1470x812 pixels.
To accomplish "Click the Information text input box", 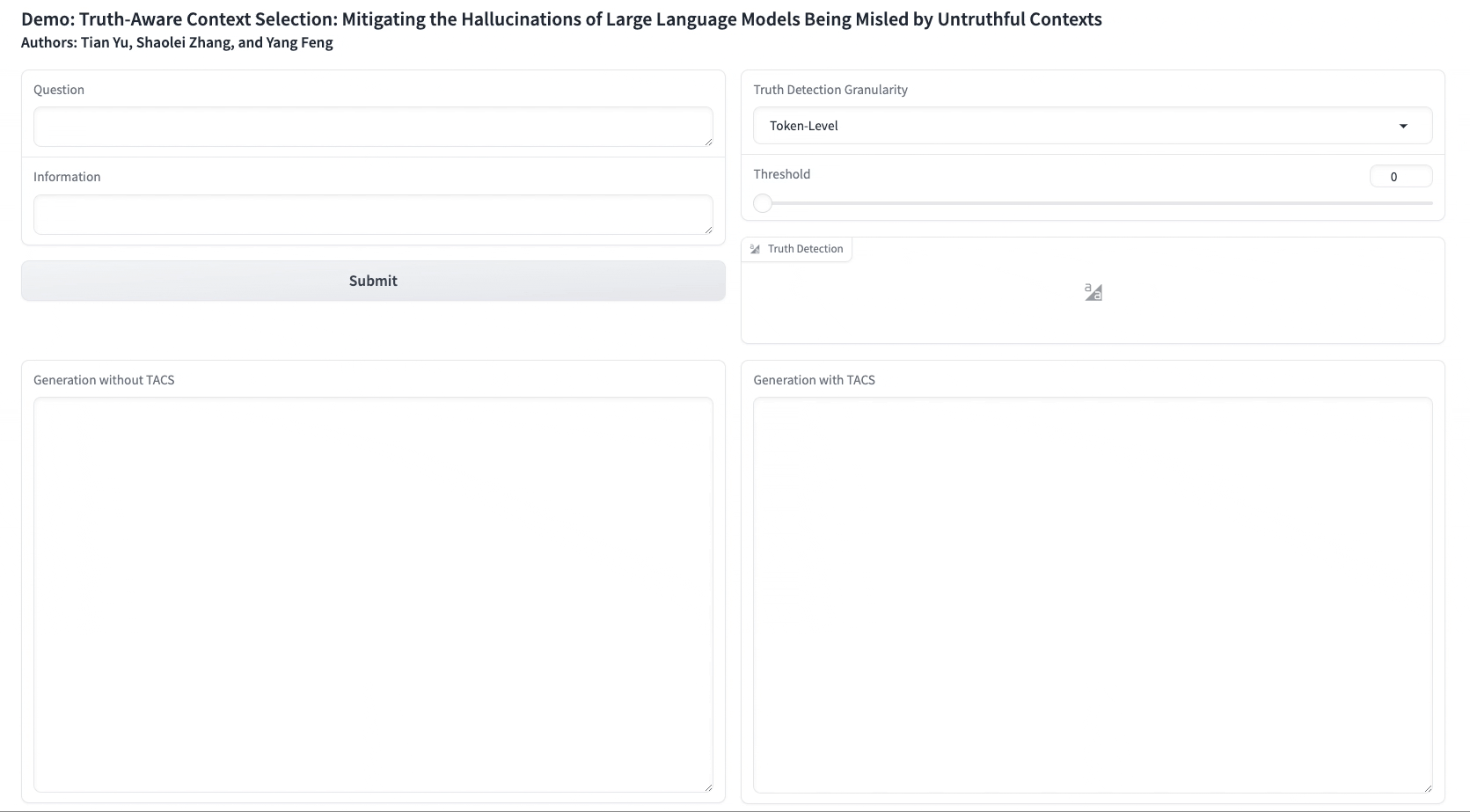I will click(373, 215).
